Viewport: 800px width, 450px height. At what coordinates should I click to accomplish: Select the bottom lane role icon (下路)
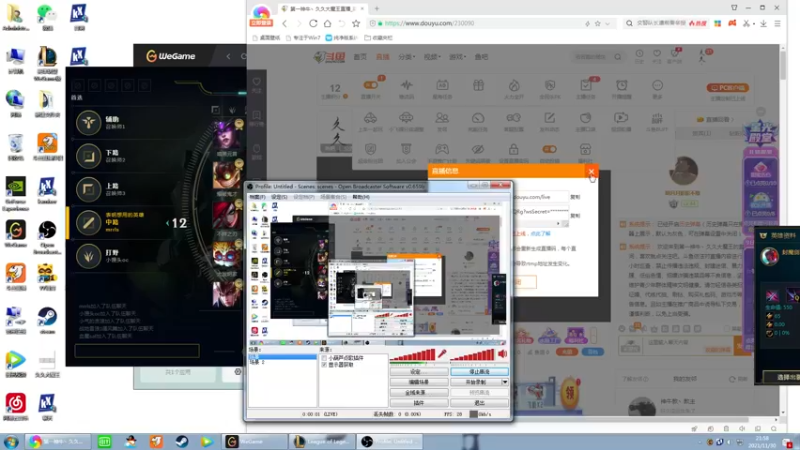(88, 156)
